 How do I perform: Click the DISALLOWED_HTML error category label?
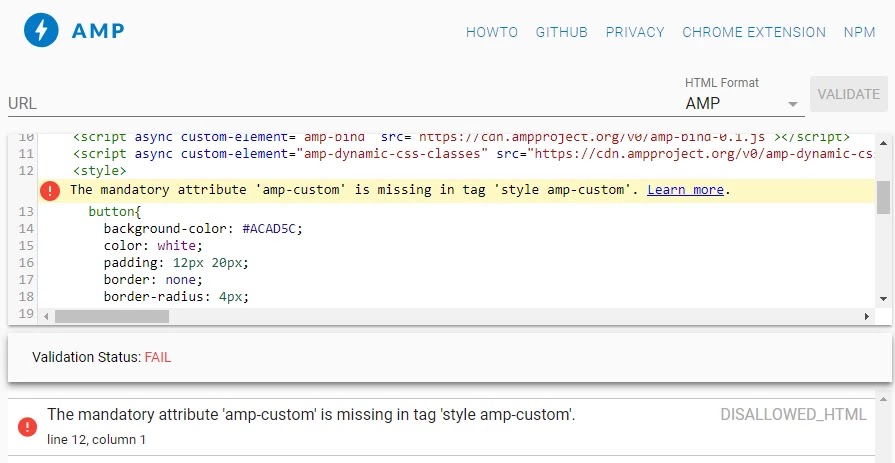tap(793, 414)
